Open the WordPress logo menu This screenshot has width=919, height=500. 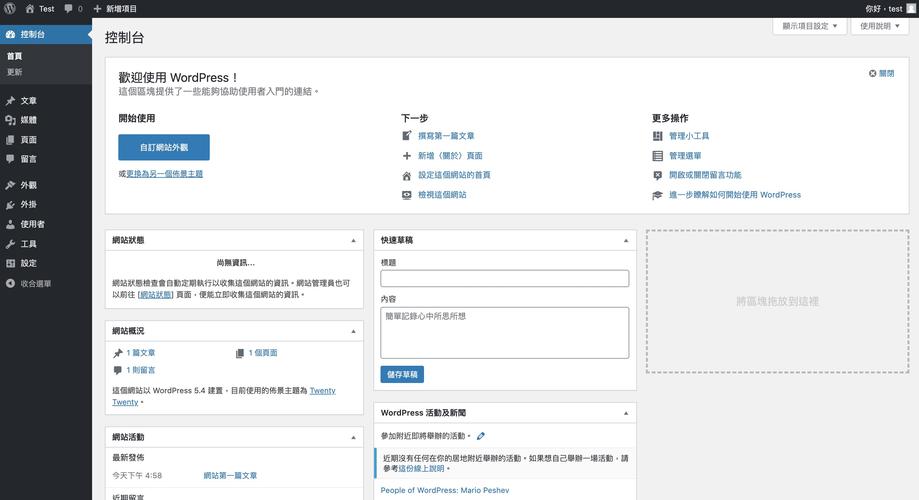pyautogui.click(x=9, y=9)
